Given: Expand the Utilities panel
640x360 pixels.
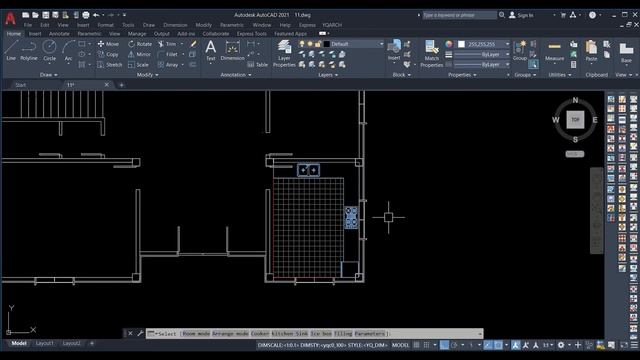Looking at the screenshot, I should pos(560,75).
